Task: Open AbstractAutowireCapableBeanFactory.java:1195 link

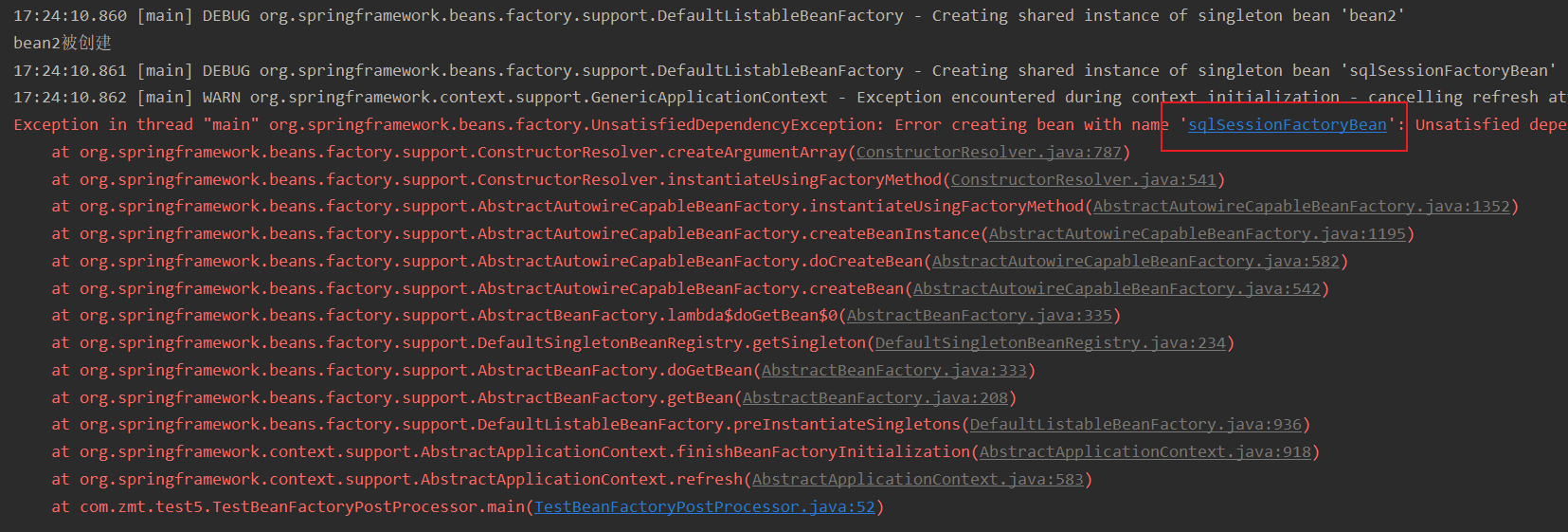Action: click(1197, 234)
